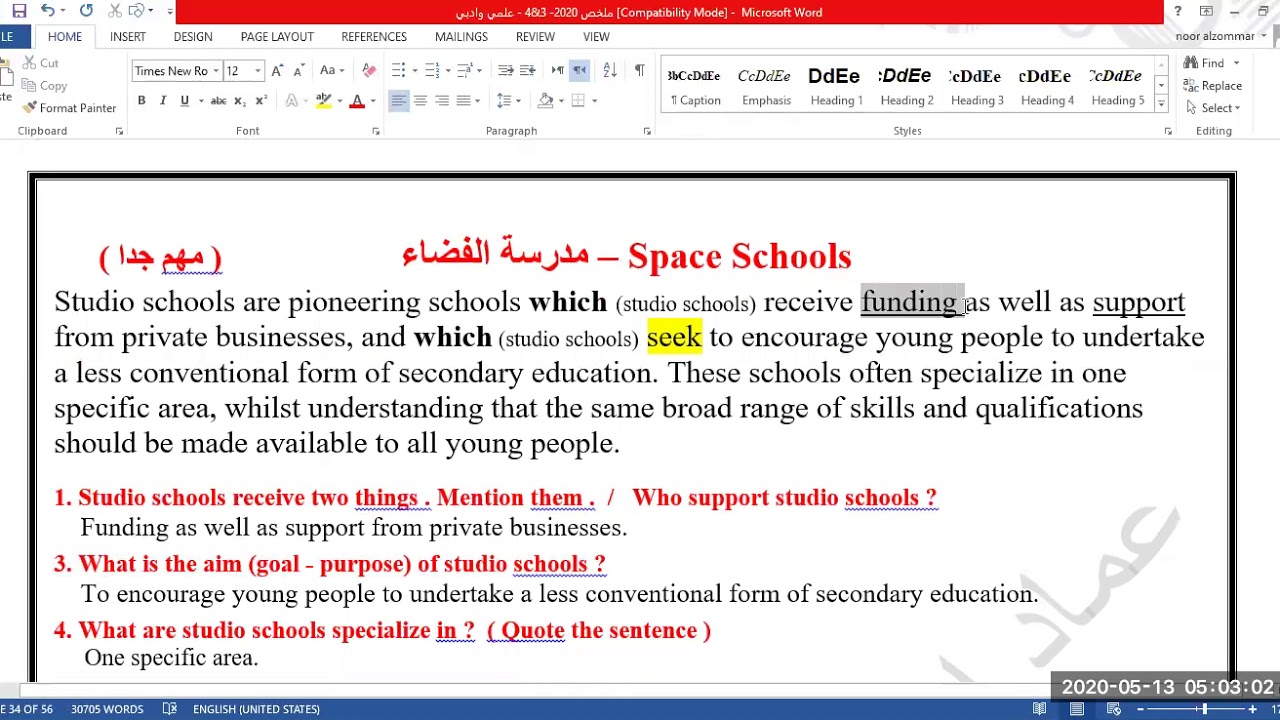Screen dimensions: 1280x720
Task: Open Word Help
Action: click(1178, 11)
